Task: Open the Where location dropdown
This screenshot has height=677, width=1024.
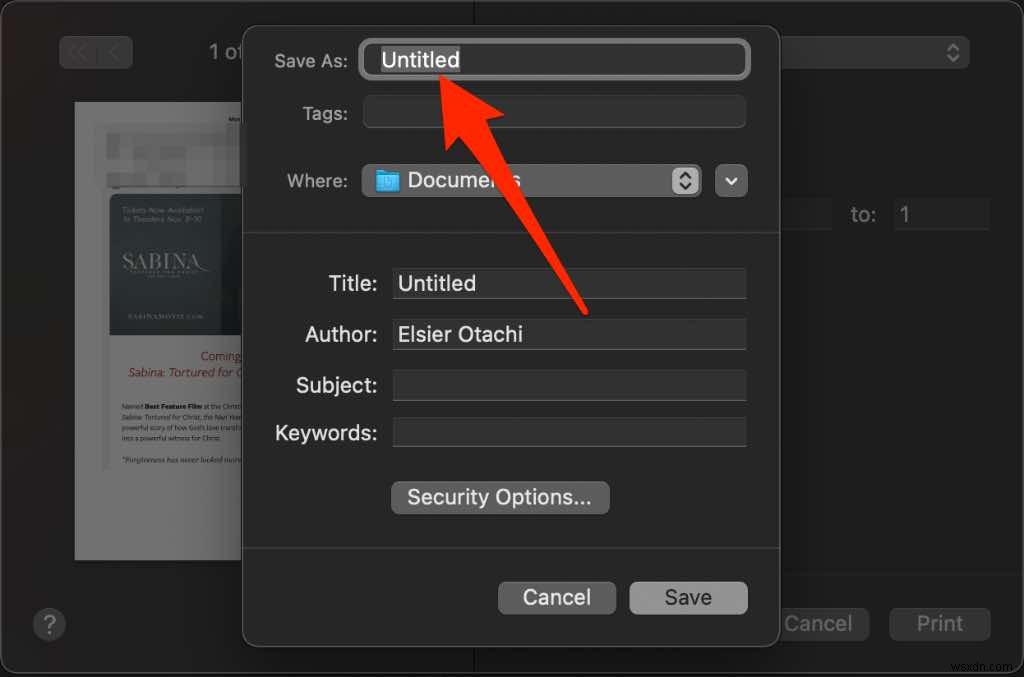Action: 531,181
